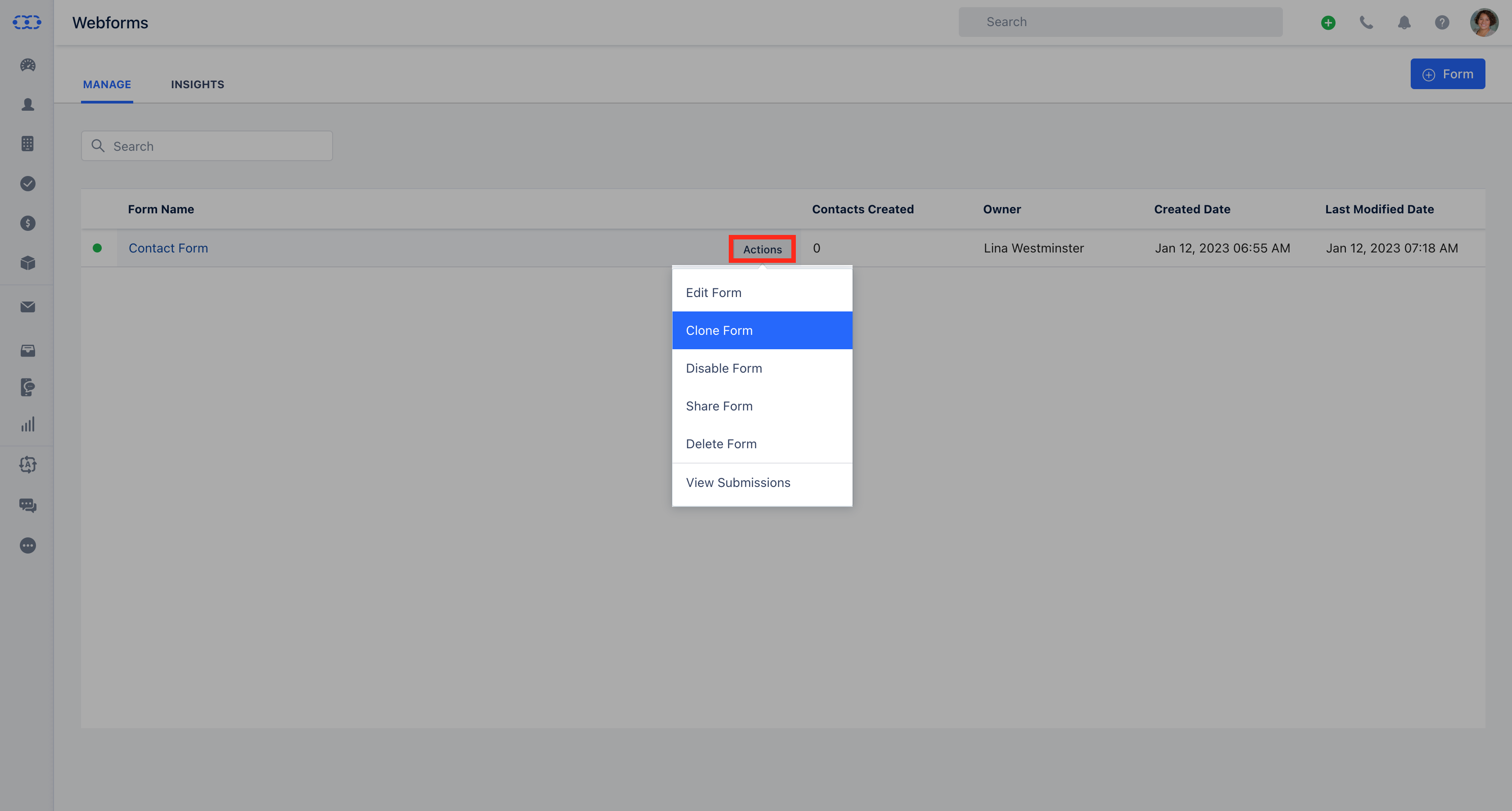The image size is (1512, 811).
Task: Click the Actions dropdown for Contact Form
Action: tap(762, 249)
